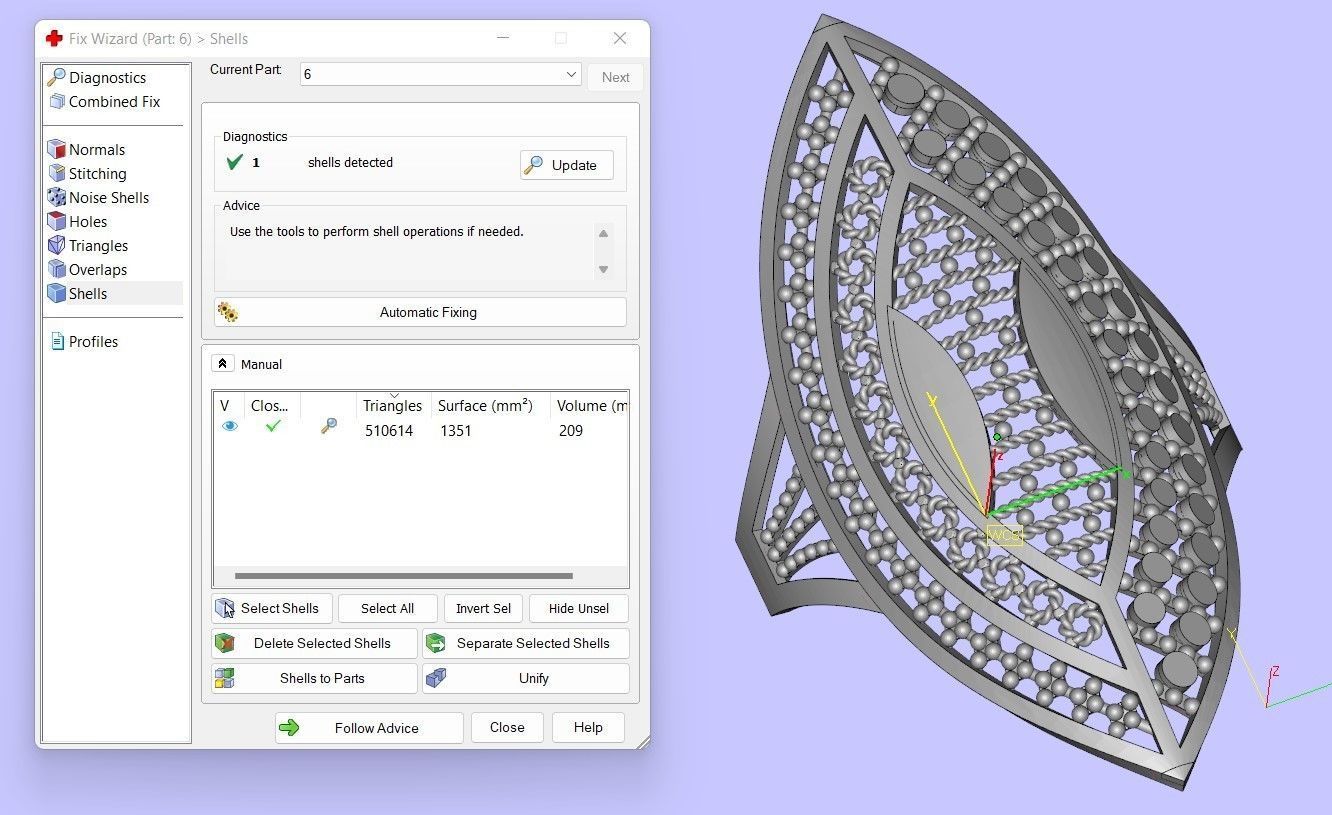Screen dimensions: 1332x815
Task: Toggle shell visibility eye icon
Action: pyautogui.click(x=230, y=426)
